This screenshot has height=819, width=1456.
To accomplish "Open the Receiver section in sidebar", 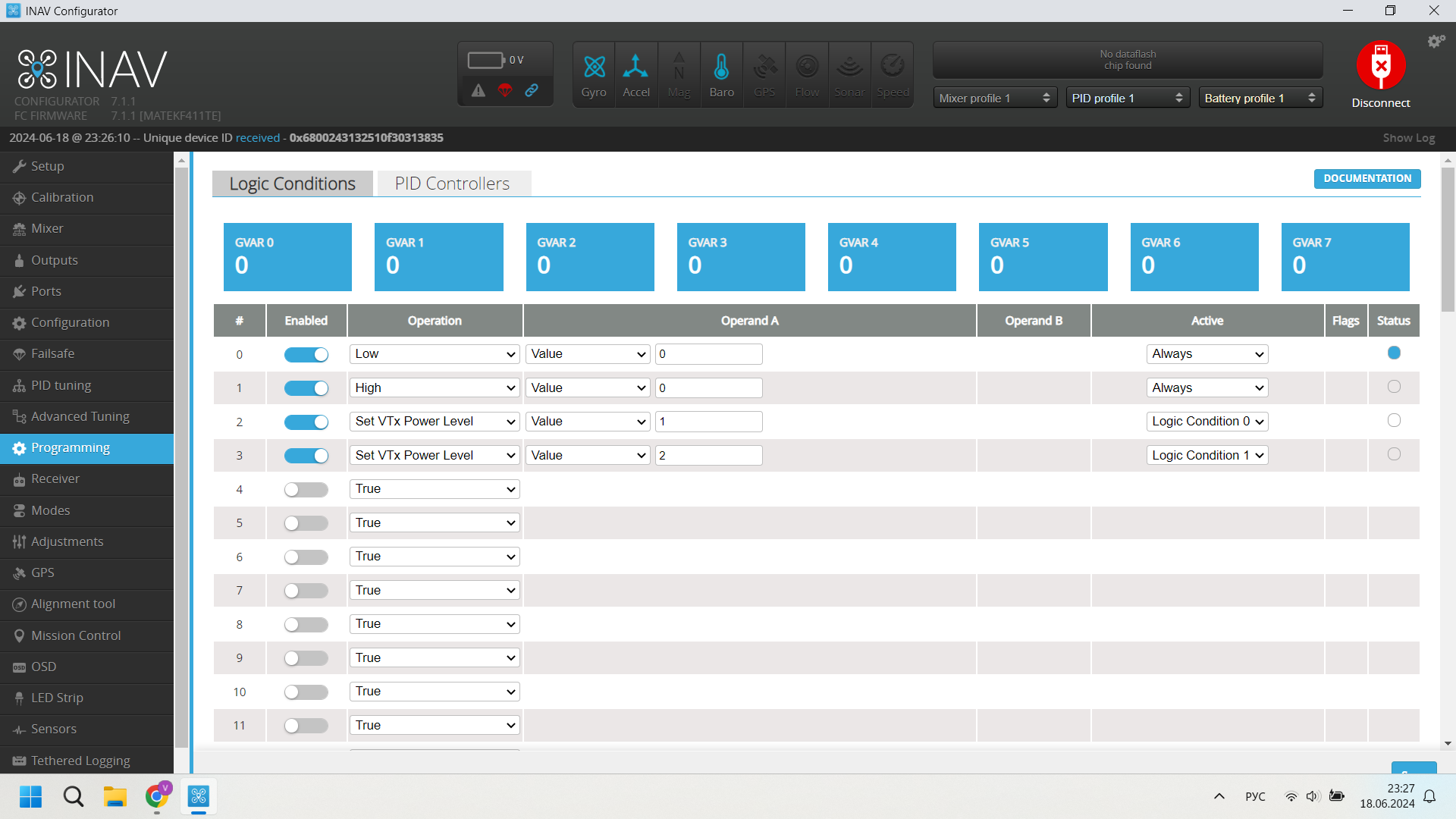I will click(55, 479).
